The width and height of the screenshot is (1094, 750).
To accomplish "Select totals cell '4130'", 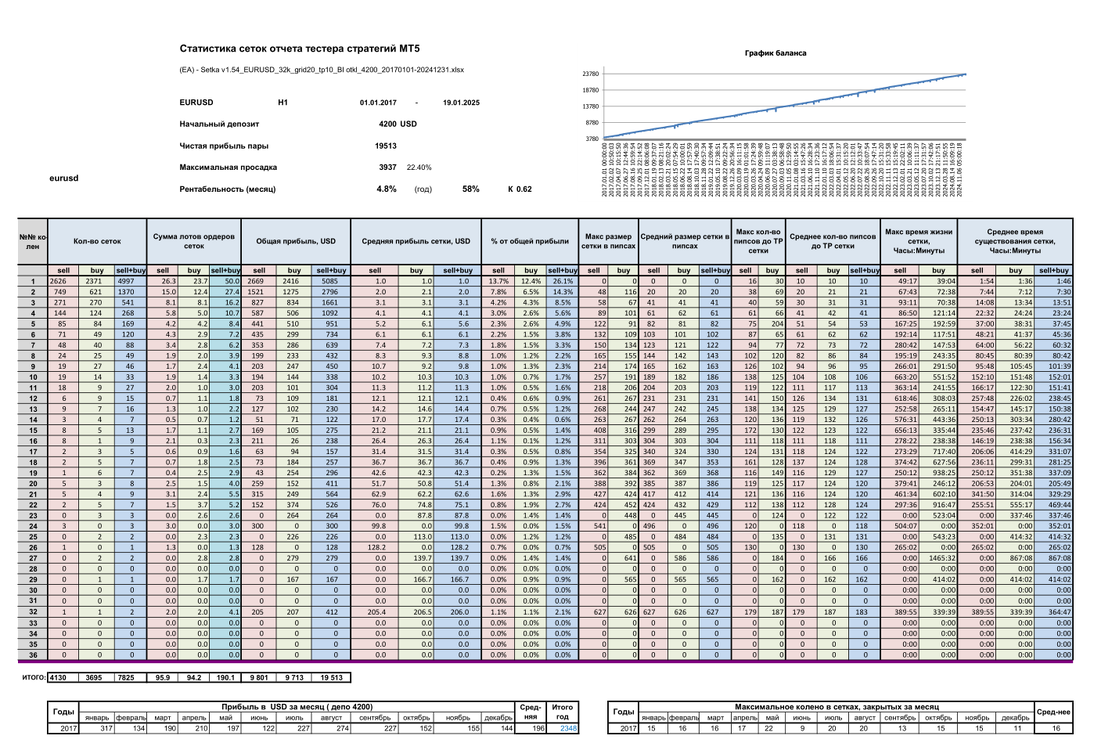I will coord(63,677).
